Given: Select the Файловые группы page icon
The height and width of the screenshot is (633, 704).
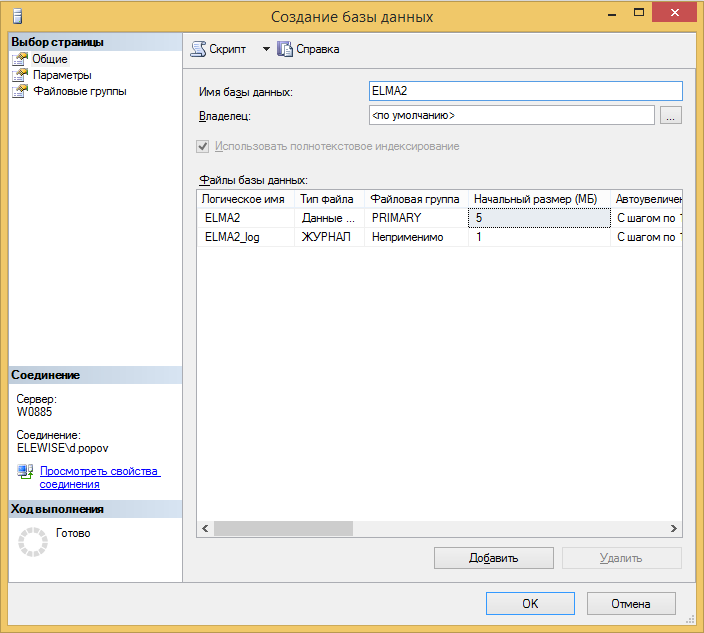Looking at the screenshot, I should point(19,91).
